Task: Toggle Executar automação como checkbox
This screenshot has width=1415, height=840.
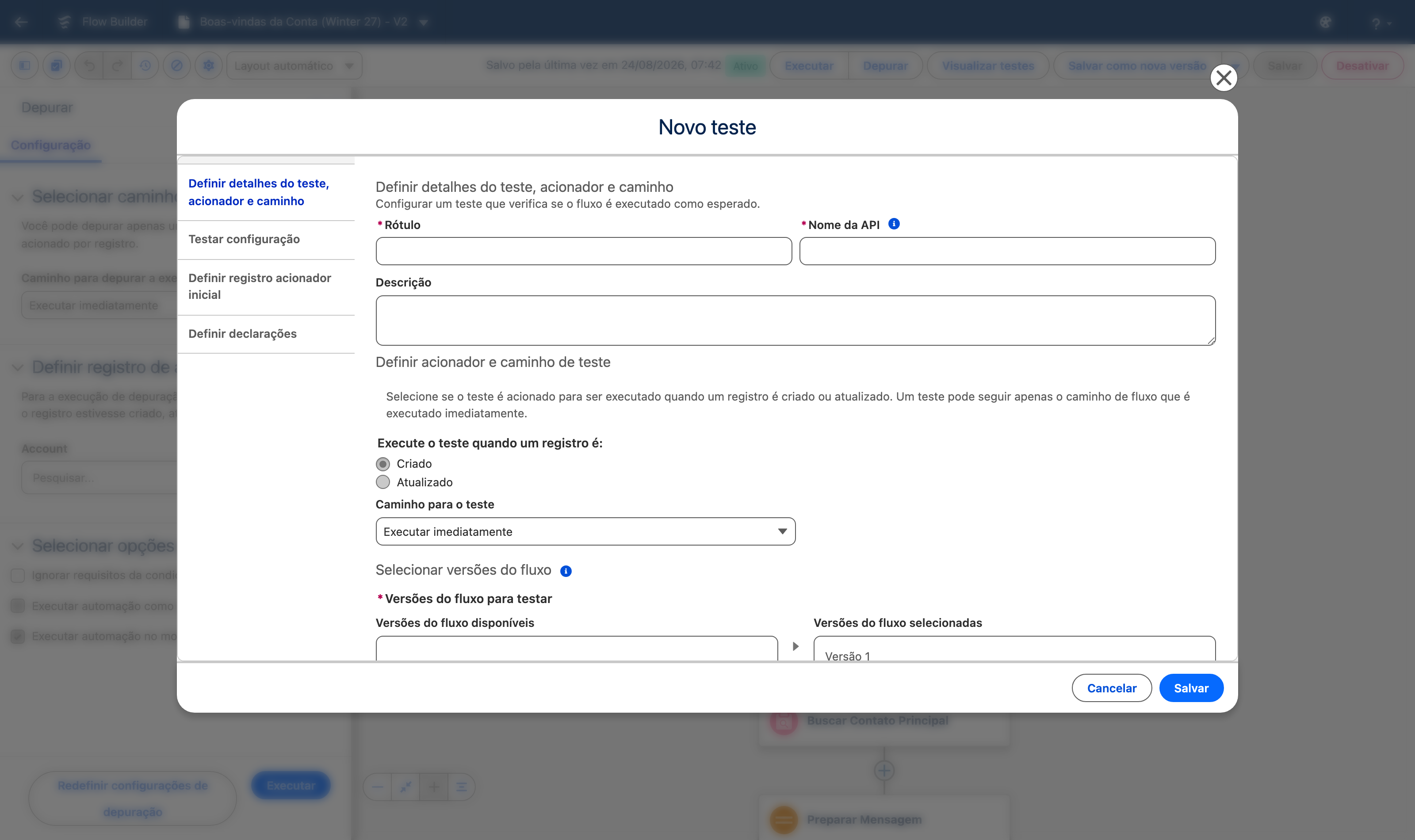Action: click(18, 606)
